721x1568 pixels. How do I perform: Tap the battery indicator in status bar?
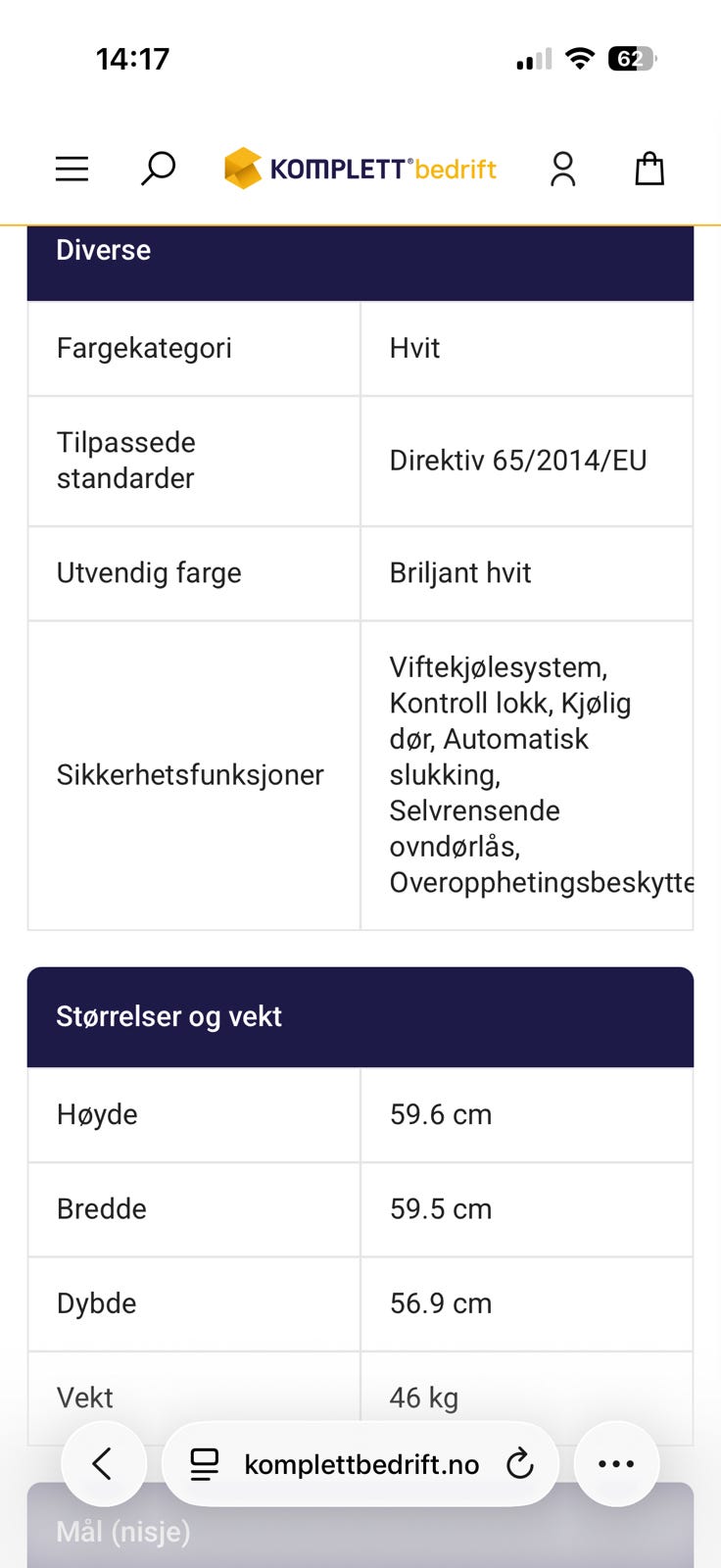633,59
